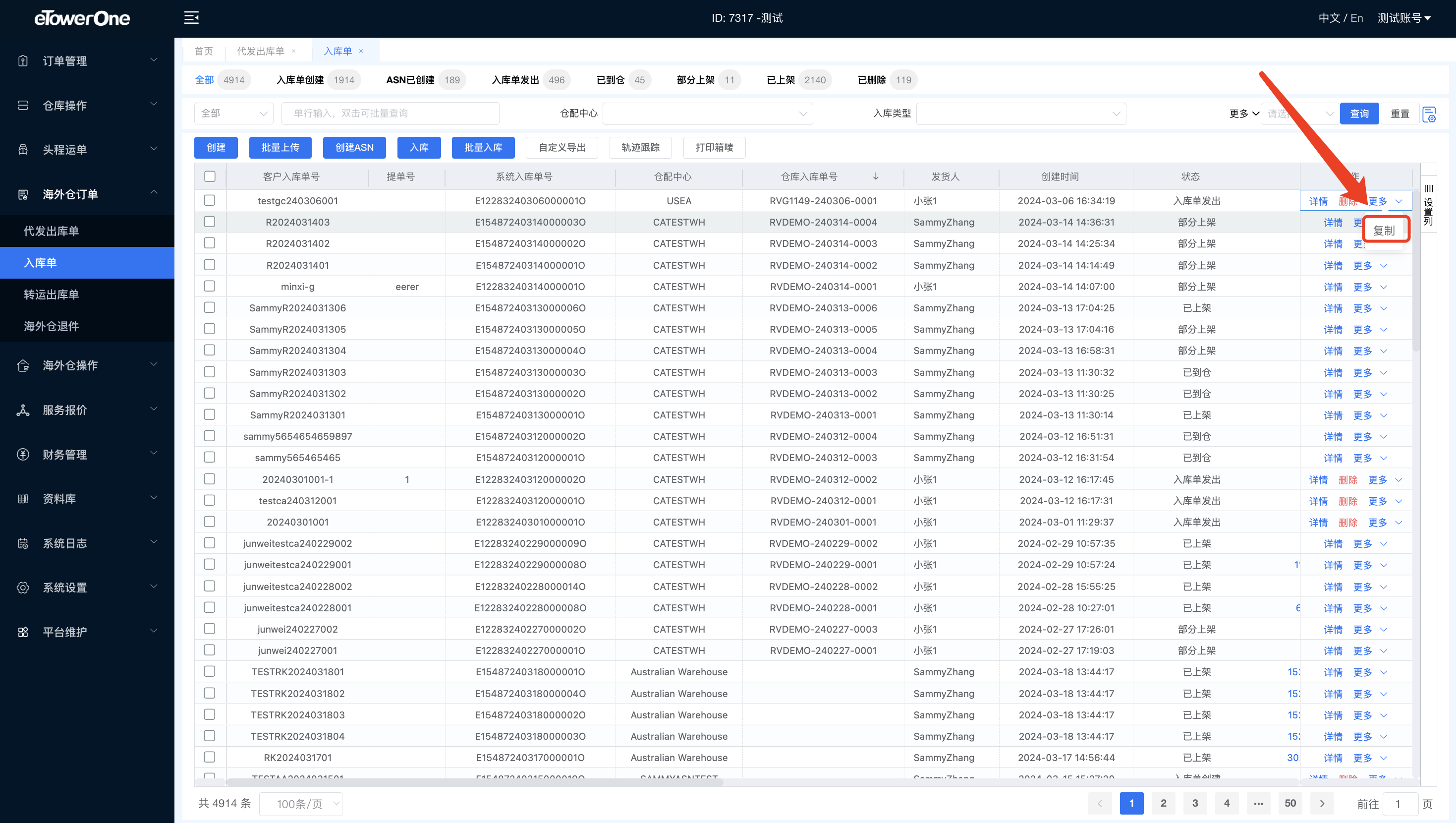Filter by the 入库单创建 status tab
The width and height of the screenshot is (1456, 823).
coord(319,80)
